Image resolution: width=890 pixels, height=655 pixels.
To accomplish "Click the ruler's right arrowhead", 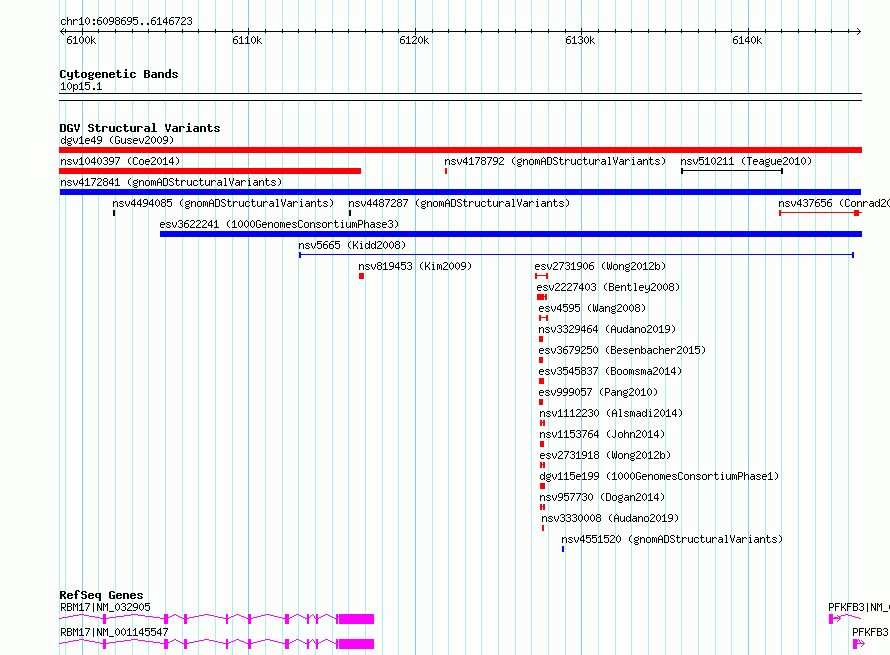I will (859, 32).
